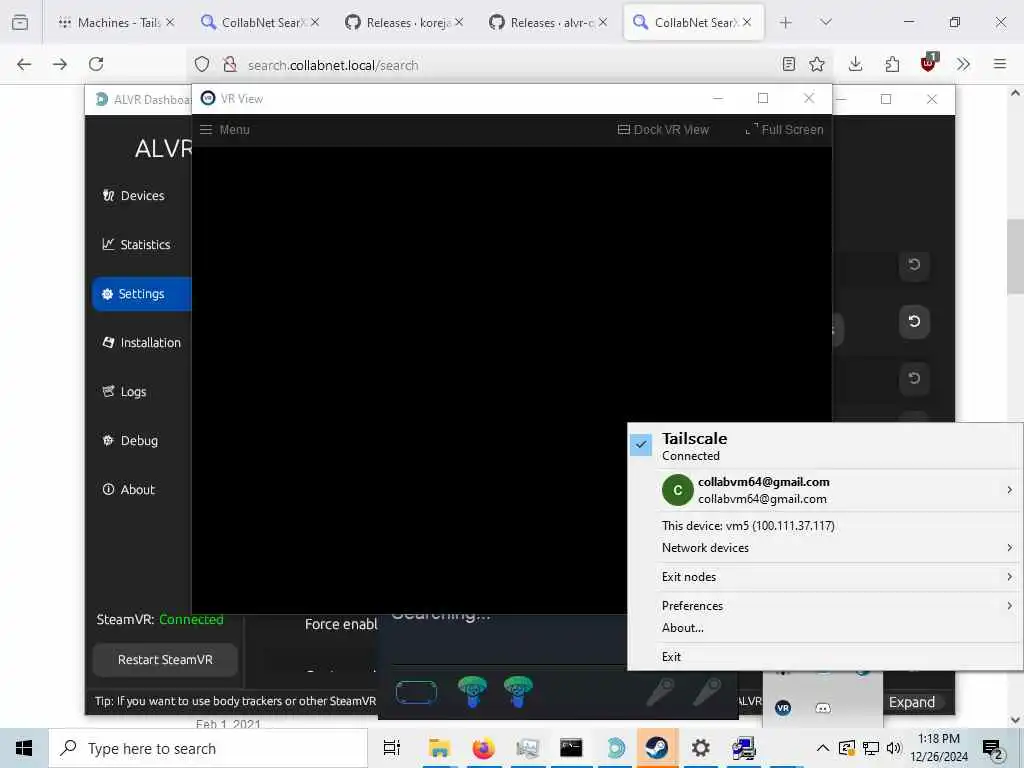Close the Machines - Tailscale tab
Viewport: 1024px width, 768px height.
tap(170, 22)
